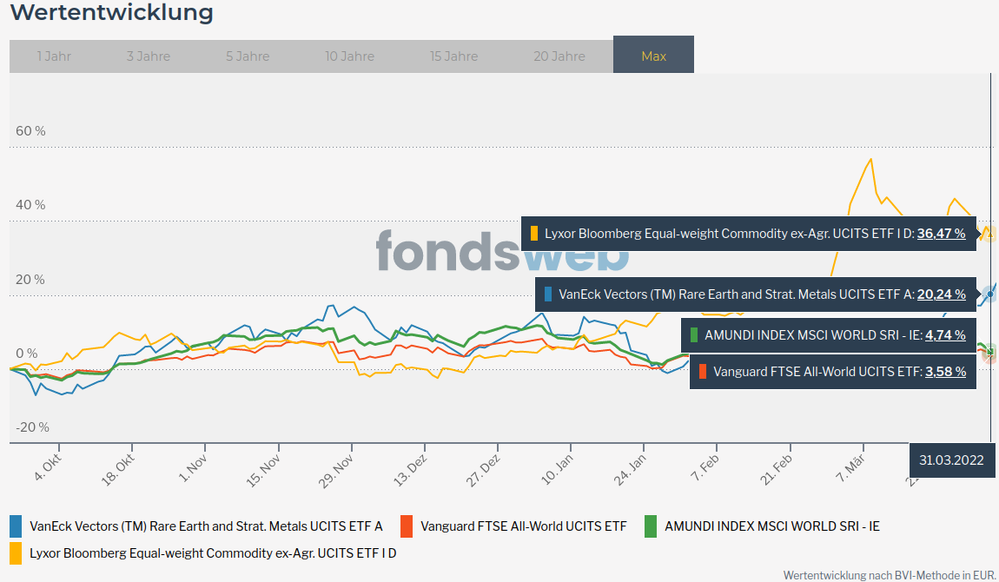Show the 20 Jahre performance tab

click(559, 56)
